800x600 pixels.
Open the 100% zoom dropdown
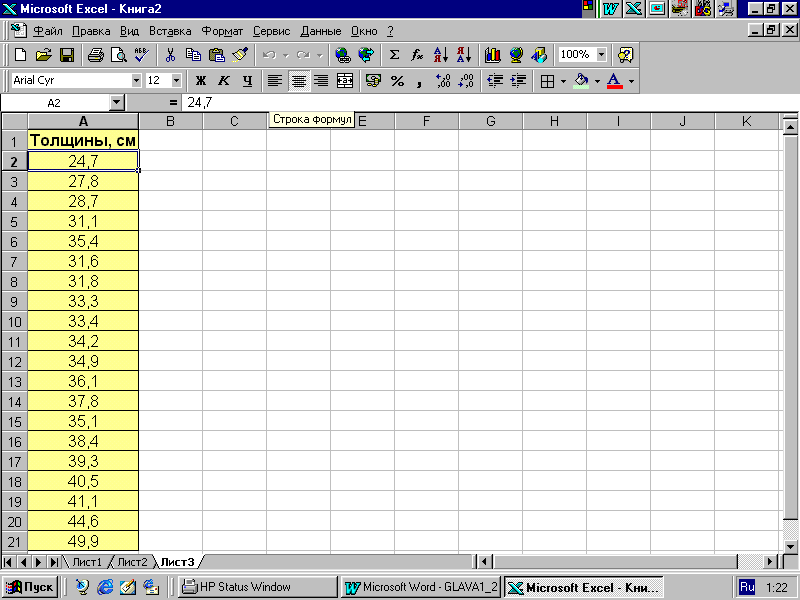[602, 55]
